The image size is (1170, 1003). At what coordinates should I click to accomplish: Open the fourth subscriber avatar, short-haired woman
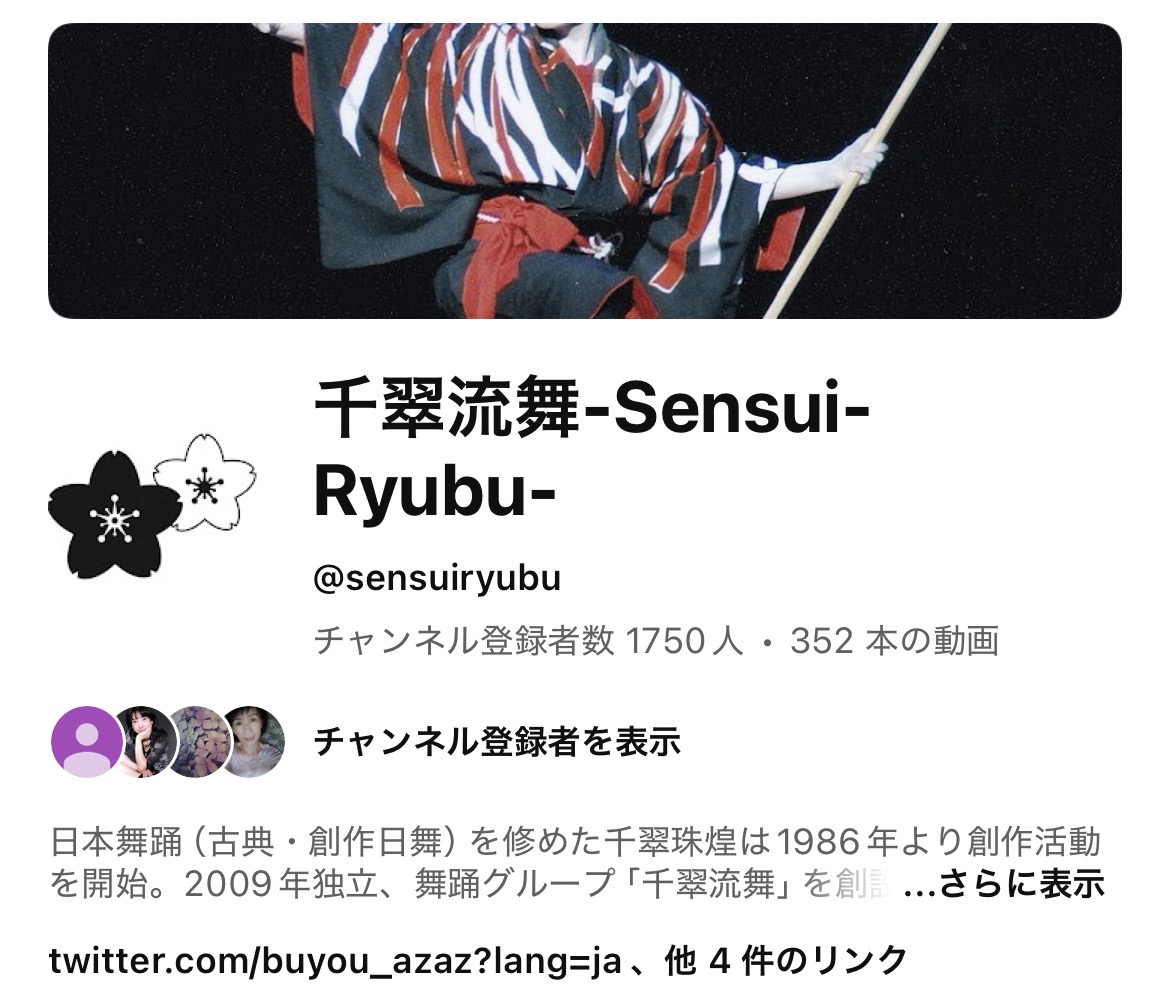(252, 742)
